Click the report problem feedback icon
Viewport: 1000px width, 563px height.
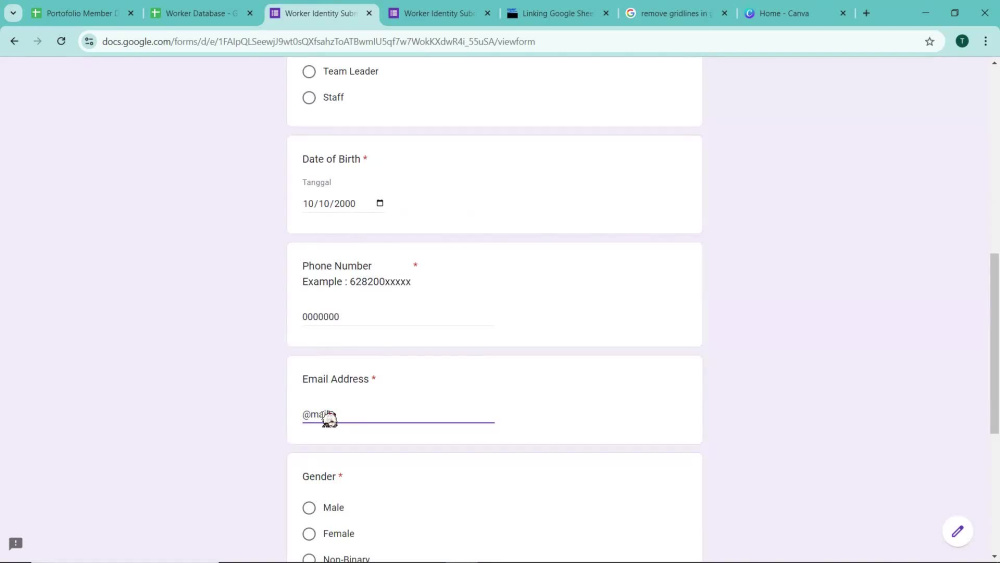click(16, 543)
